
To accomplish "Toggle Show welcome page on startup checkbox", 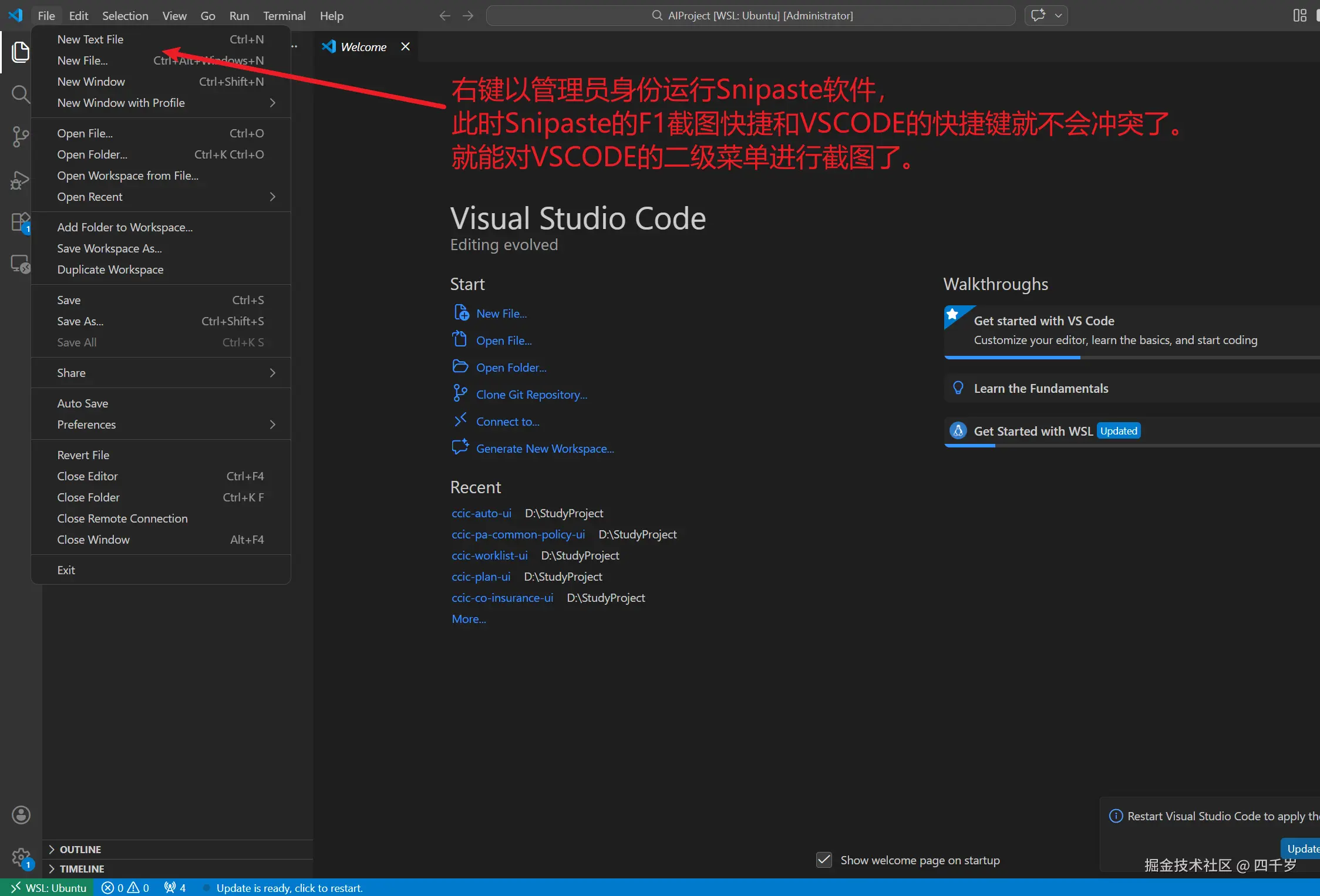I will point(824,860).
